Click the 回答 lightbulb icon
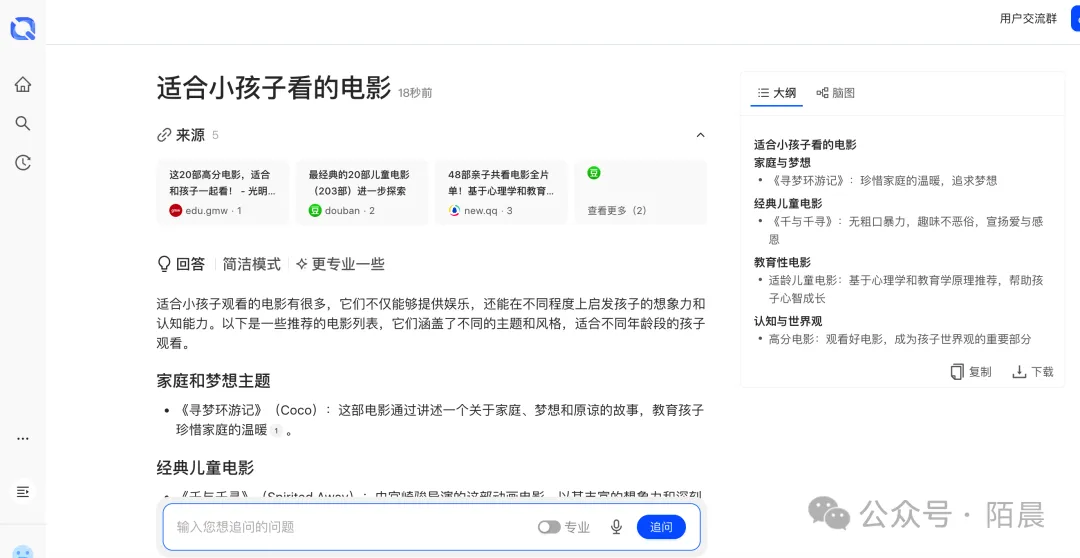1080x558 pixels. click(x=164, y=264)
